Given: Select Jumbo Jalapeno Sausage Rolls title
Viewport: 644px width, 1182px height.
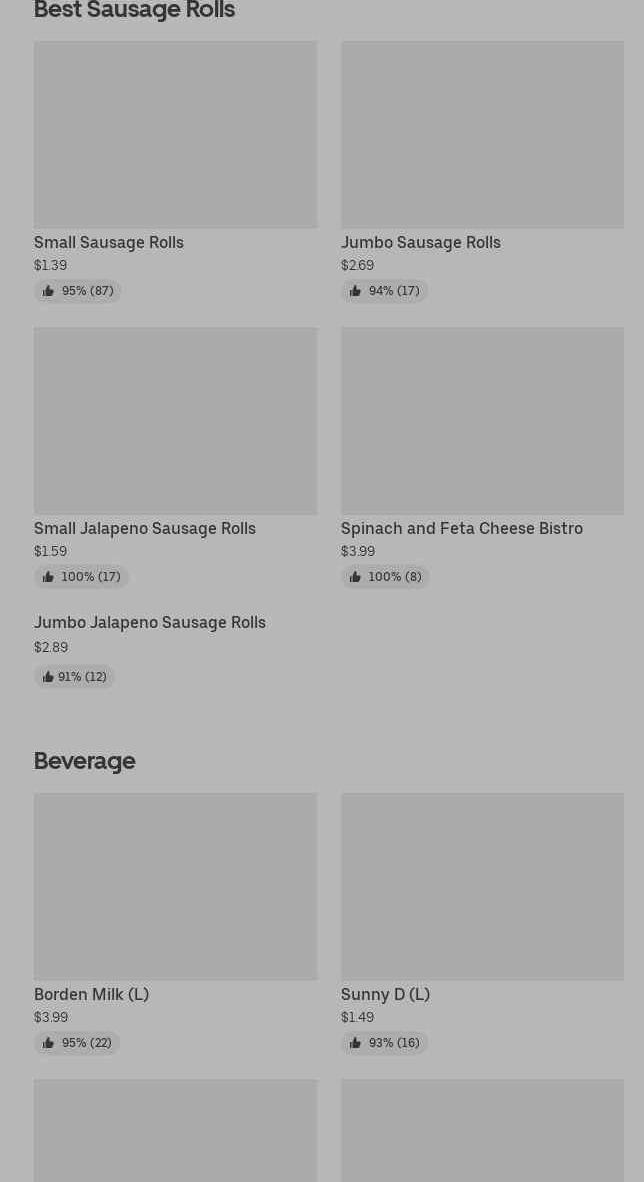Looking at the screenshot, I should click(150, 622).
